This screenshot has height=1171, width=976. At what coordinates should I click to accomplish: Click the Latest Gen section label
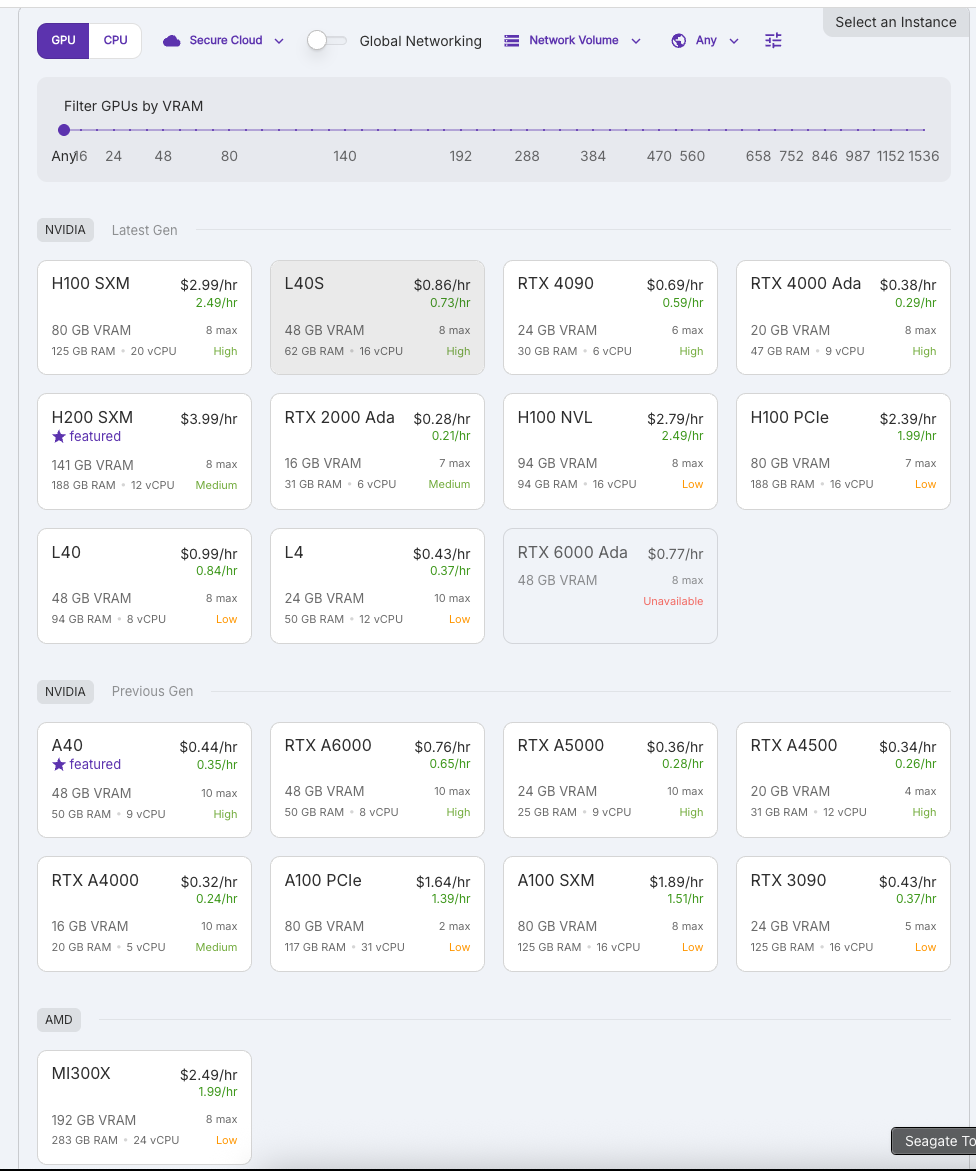point(145,230)
